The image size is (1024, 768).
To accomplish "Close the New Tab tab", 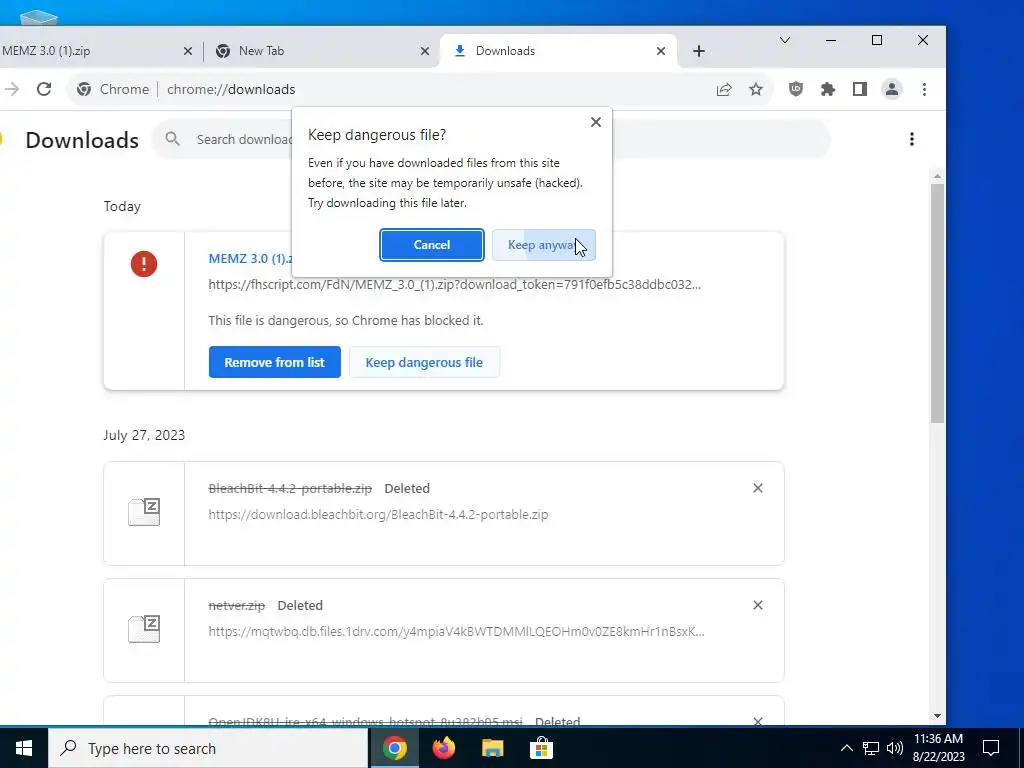I will 424,51.
